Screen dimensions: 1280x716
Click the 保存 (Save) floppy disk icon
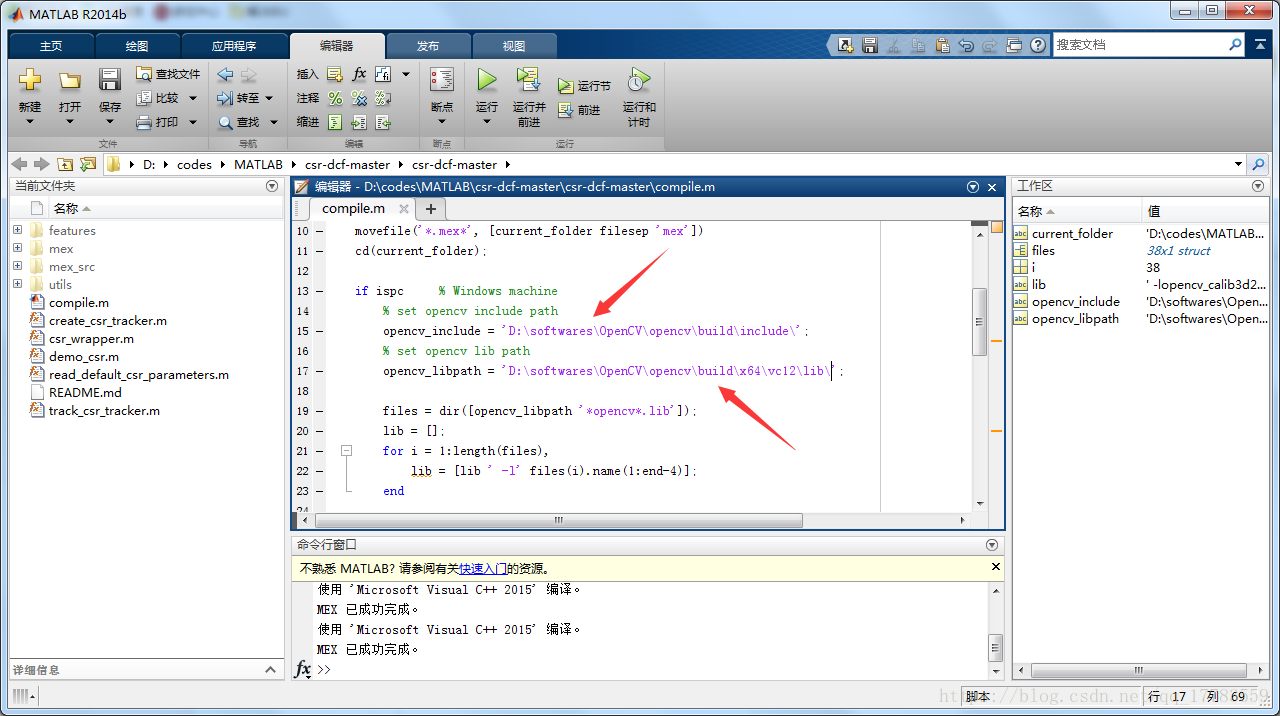109,80
